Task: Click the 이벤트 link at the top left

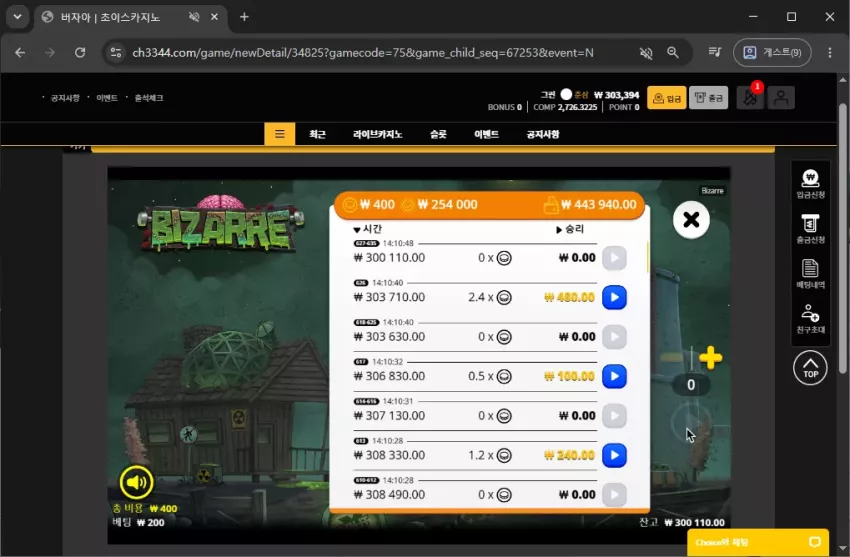Action: click(x=107, y=98)
